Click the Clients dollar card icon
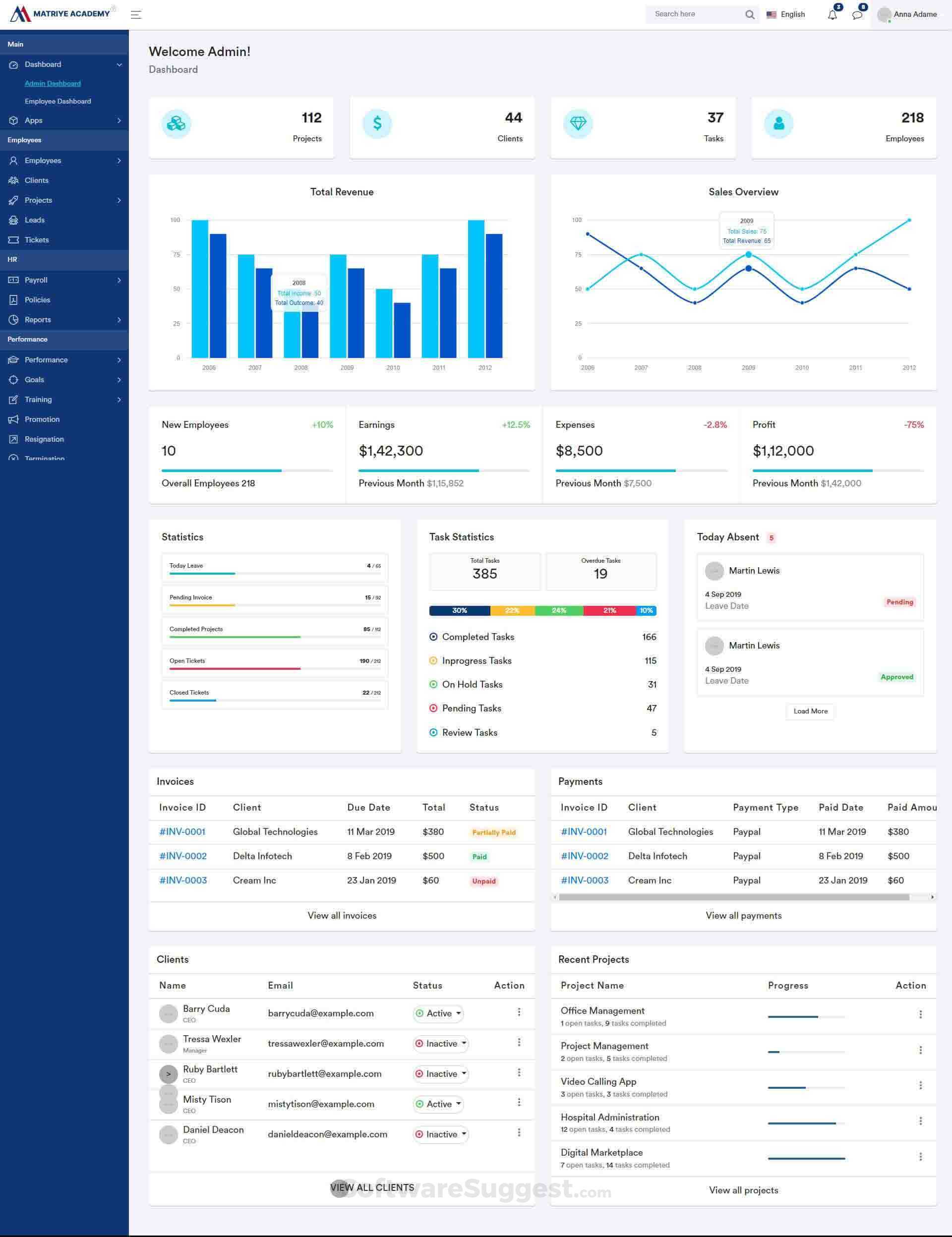The height and width of the screenshot is (1237, 952). [377, 123]
